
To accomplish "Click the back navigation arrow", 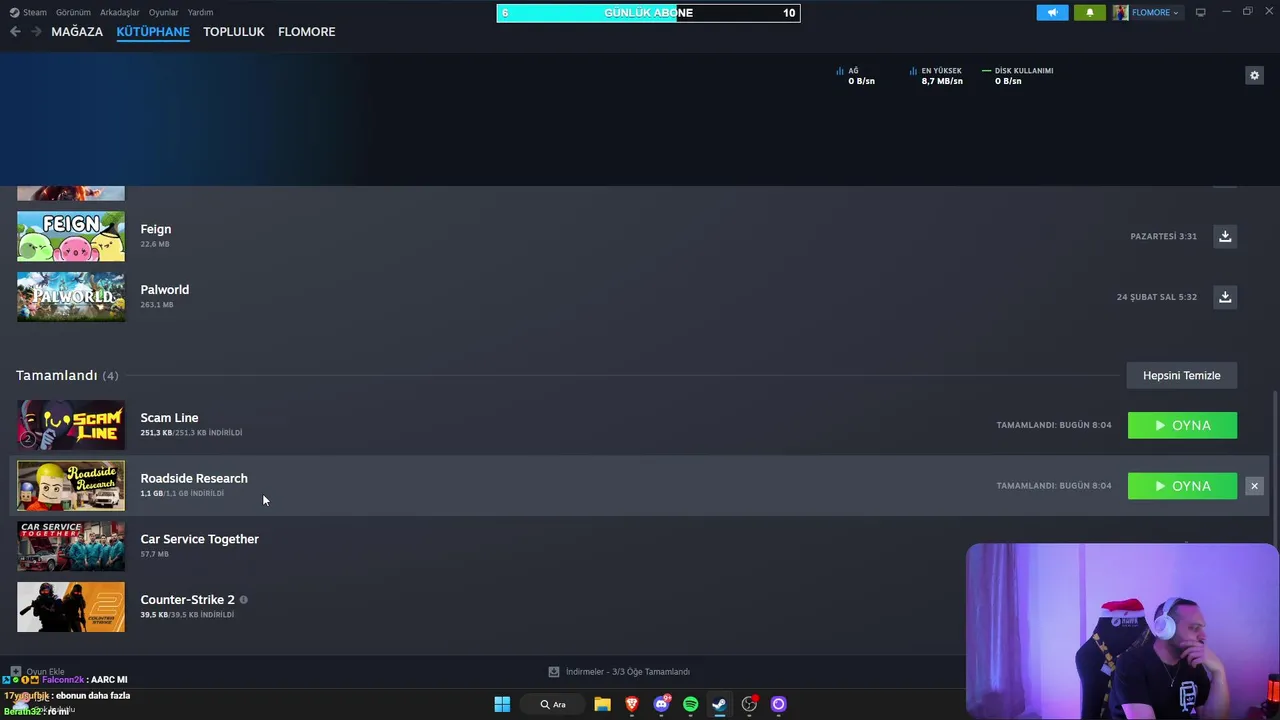I will [x=15, y=32].
